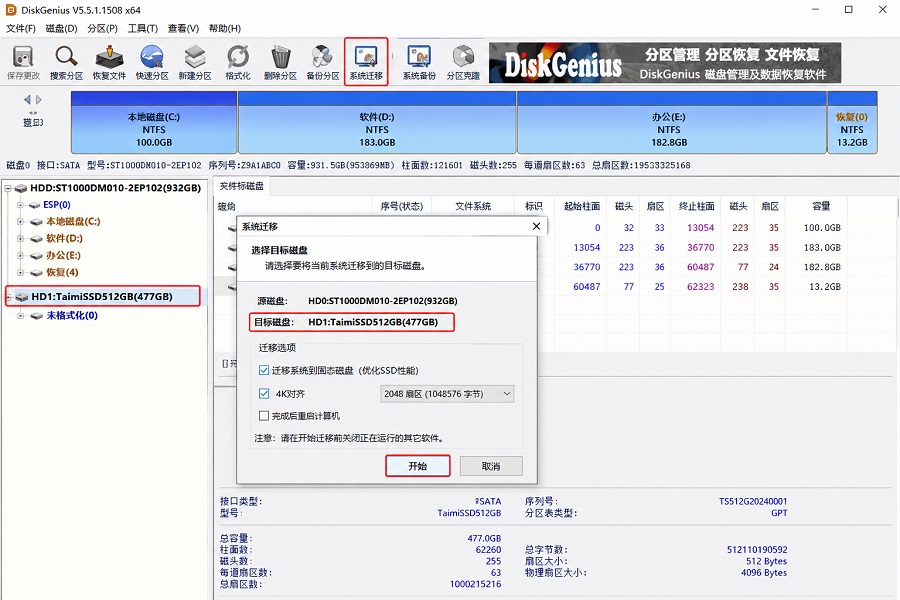Screen dimensions: 900x600
Task: Select 办公(E:) label in disk tree
Action: pyautogui.click(x=63, y=256)
